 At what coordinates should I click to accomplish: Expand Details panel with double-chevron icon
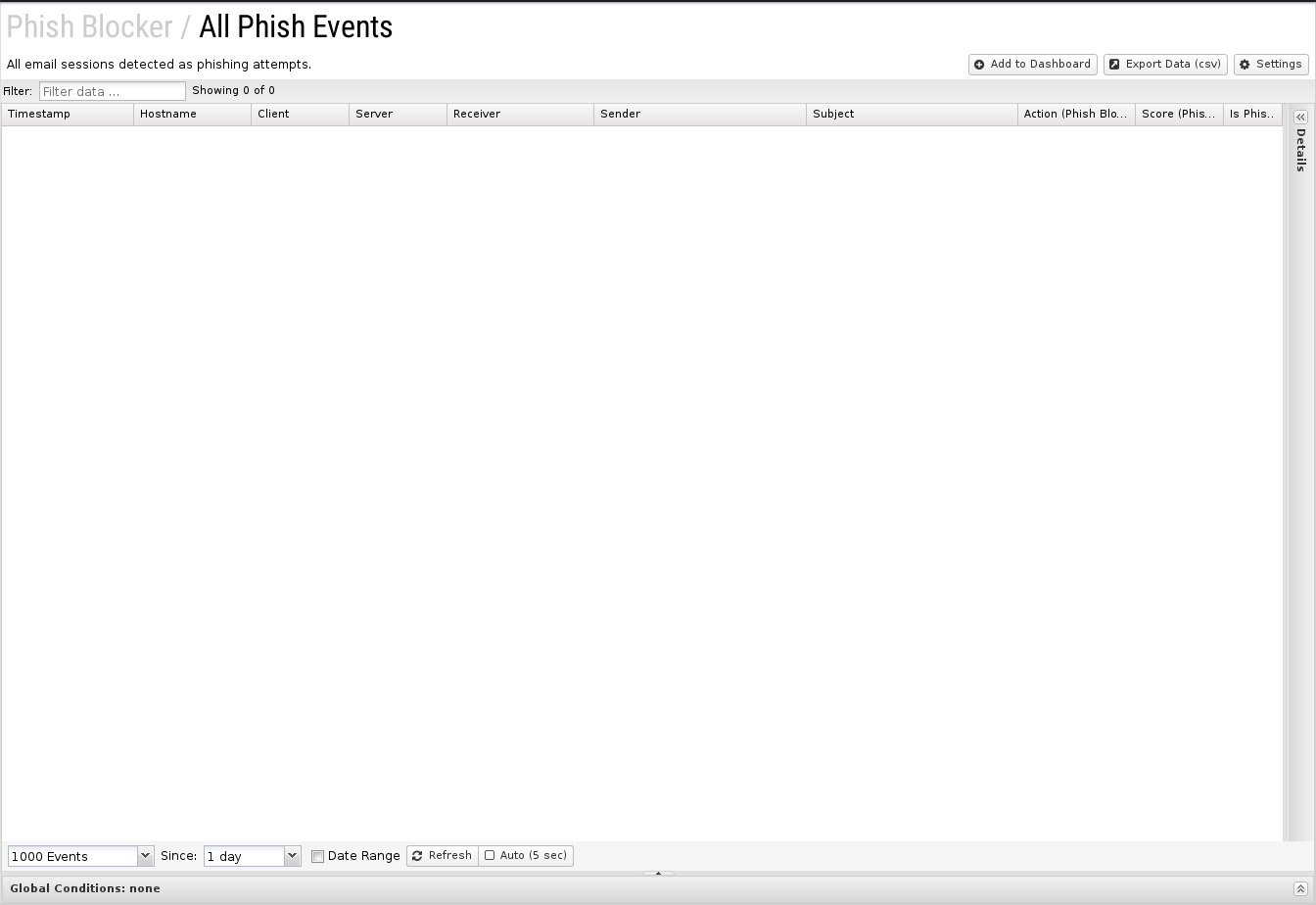coord(1300,117)
